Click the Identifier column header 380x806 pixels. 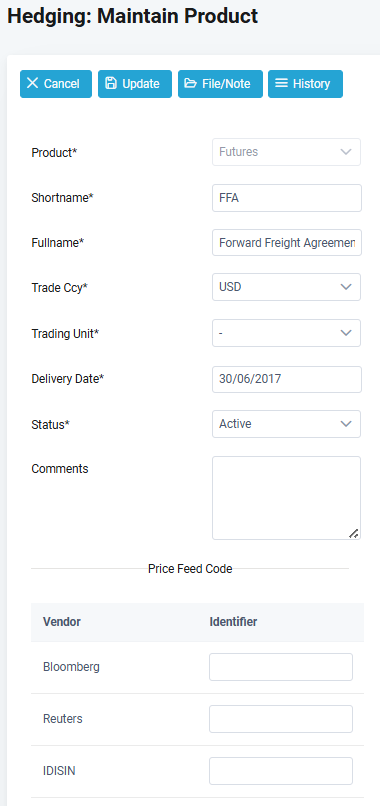pos(233,622)
